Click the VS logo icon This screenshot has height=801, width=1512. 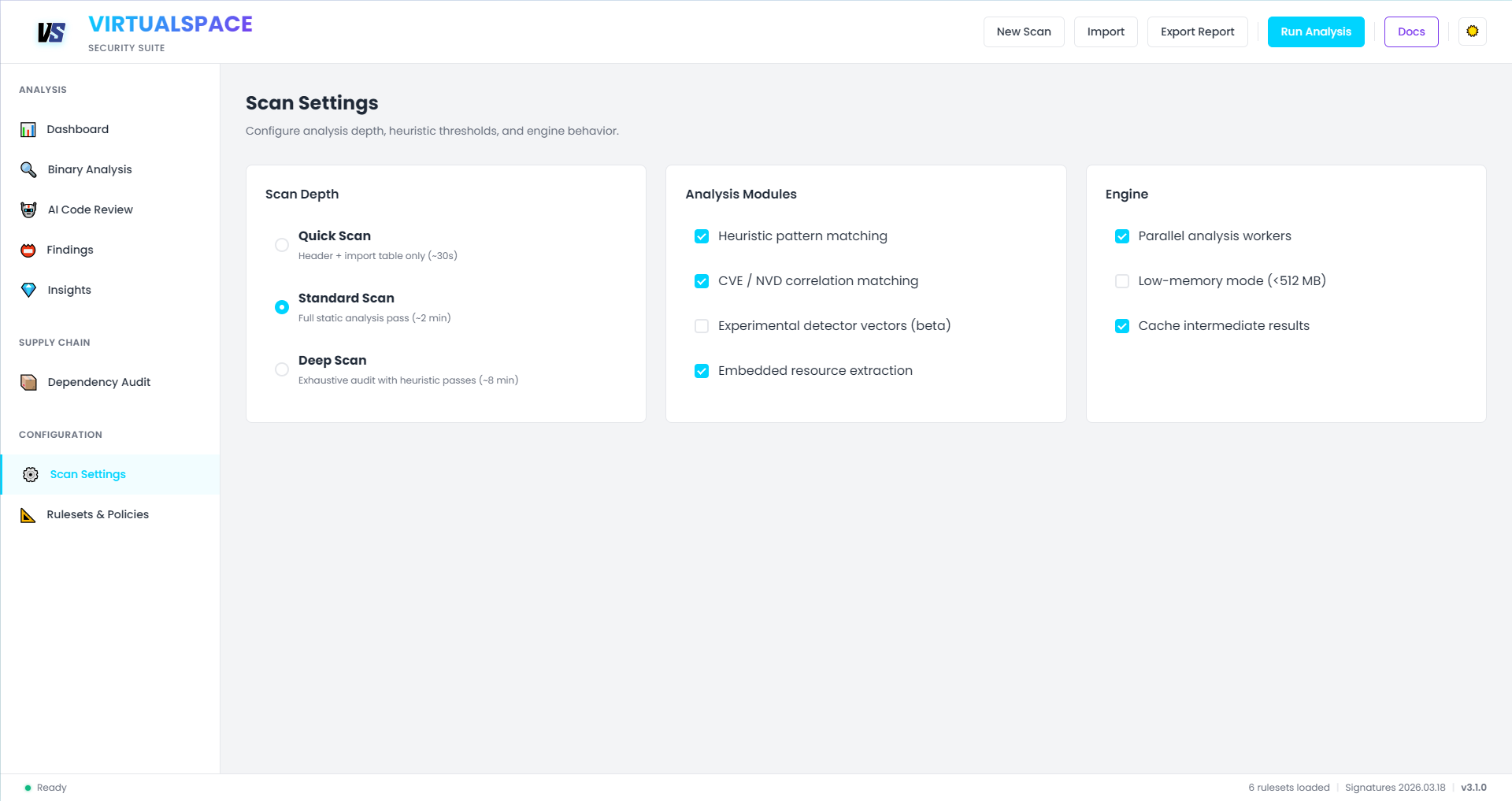pos(51,32)
